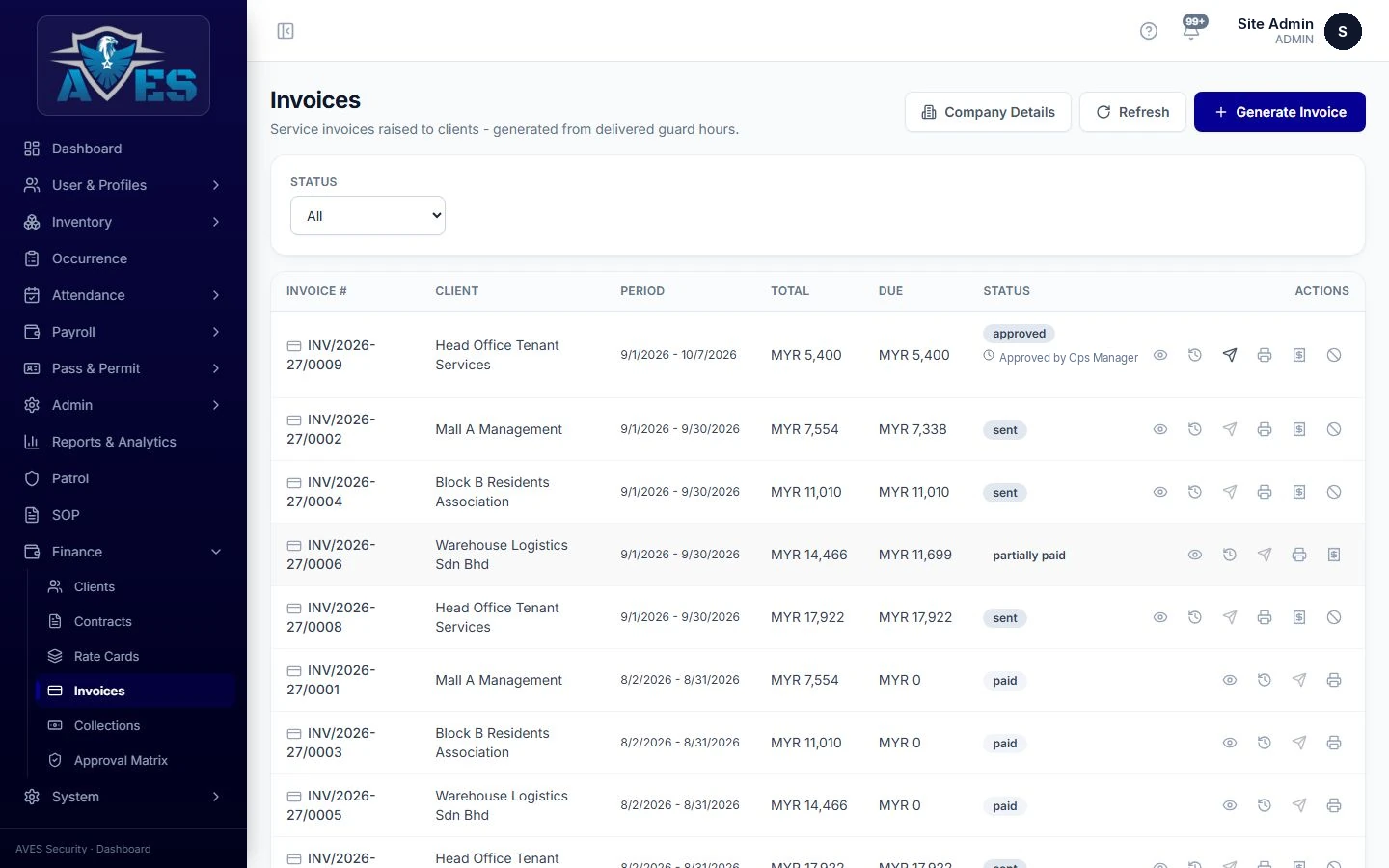Open Rate Cards page

pos(135,656)
